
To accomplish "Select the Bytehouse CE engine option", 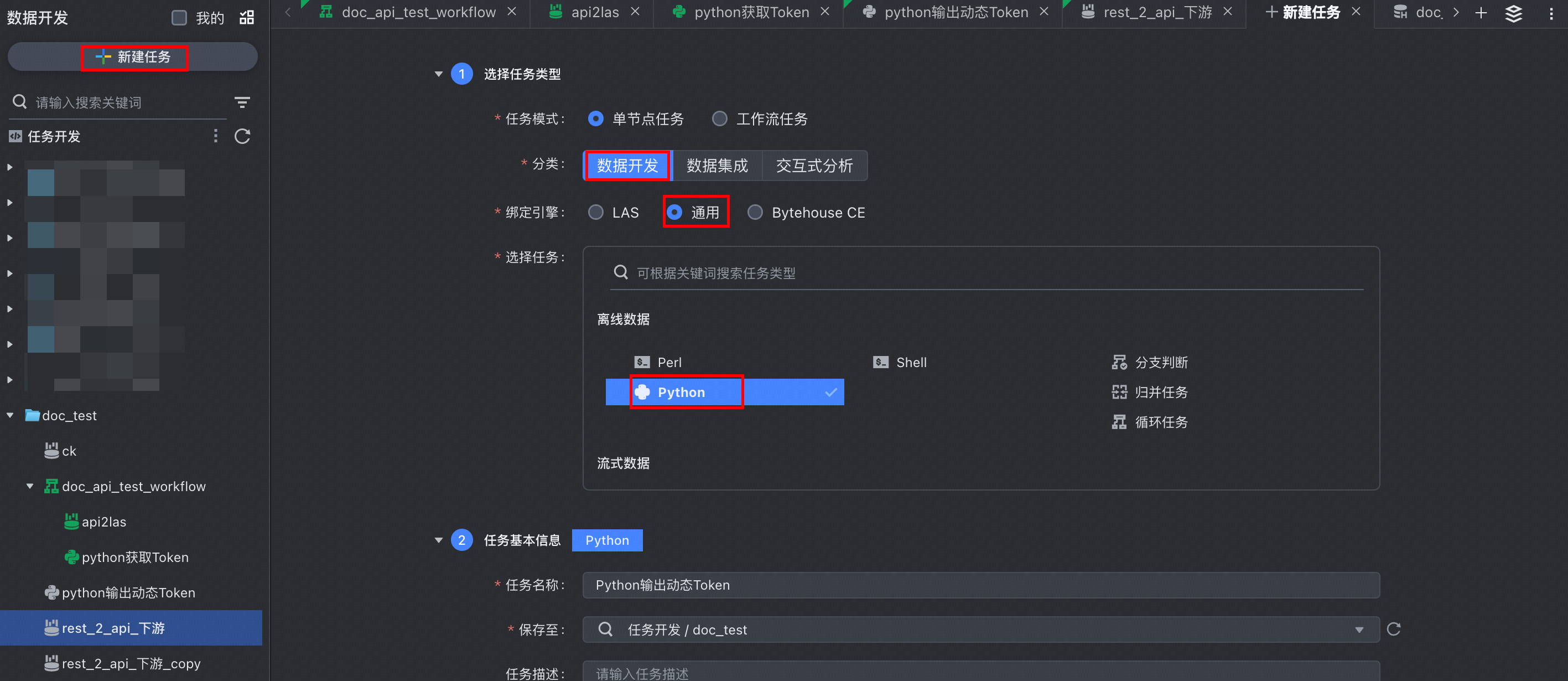I will (x=755, y=212).
